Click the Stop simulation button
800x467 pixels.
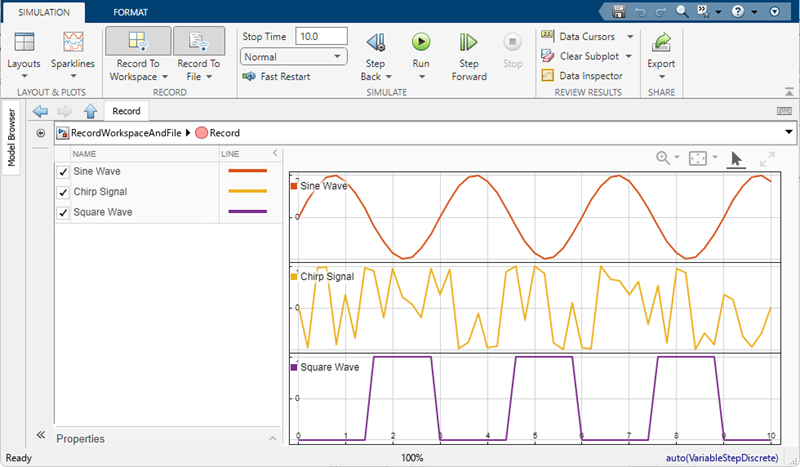512,42
